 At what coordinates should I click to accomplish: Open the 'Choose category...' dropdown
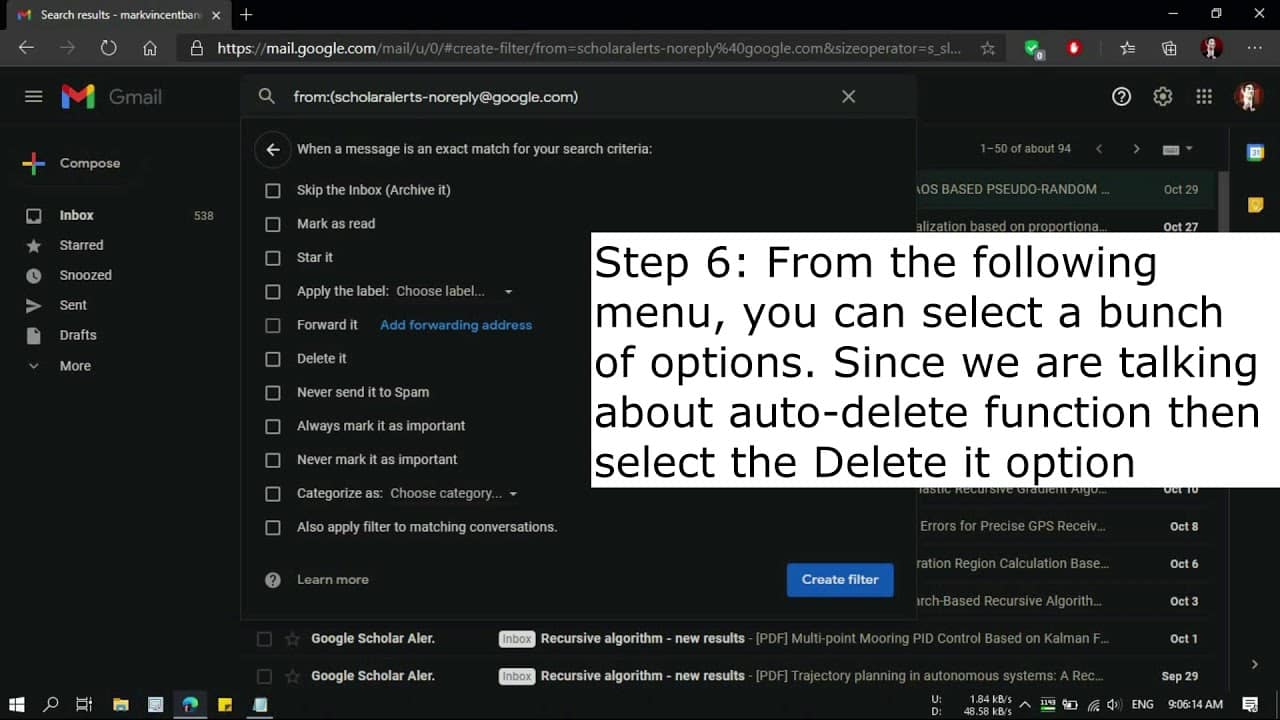[454, 493]
